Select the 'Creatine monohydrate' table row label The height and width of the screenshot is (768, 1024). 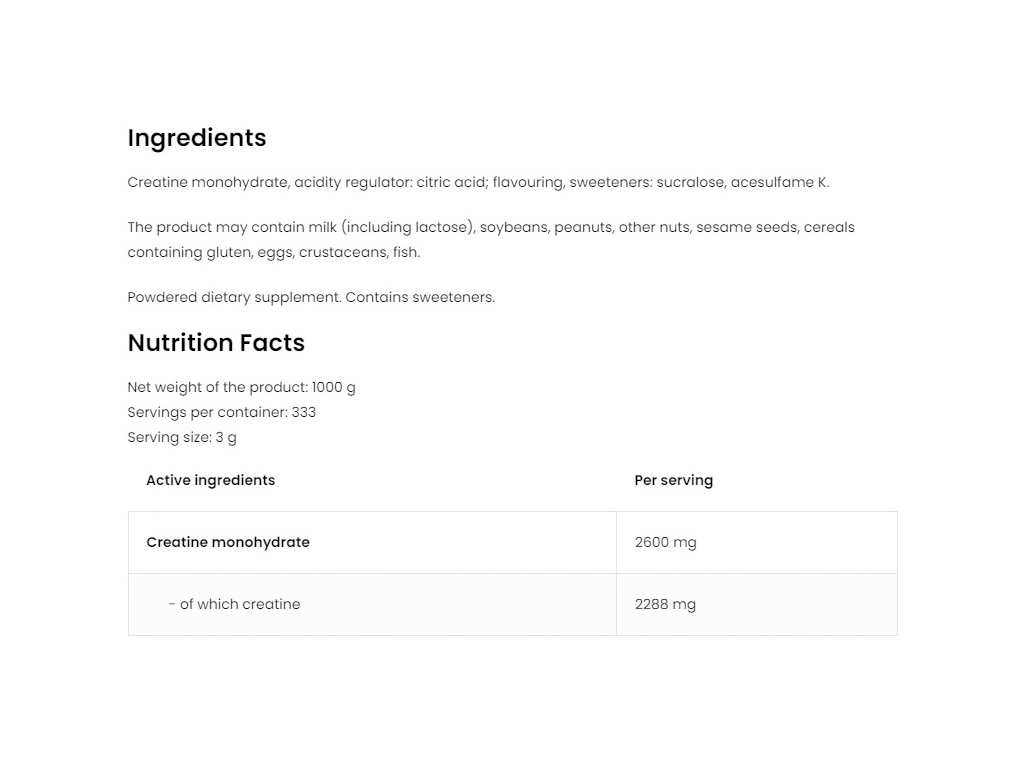click(x=228, y=542)
